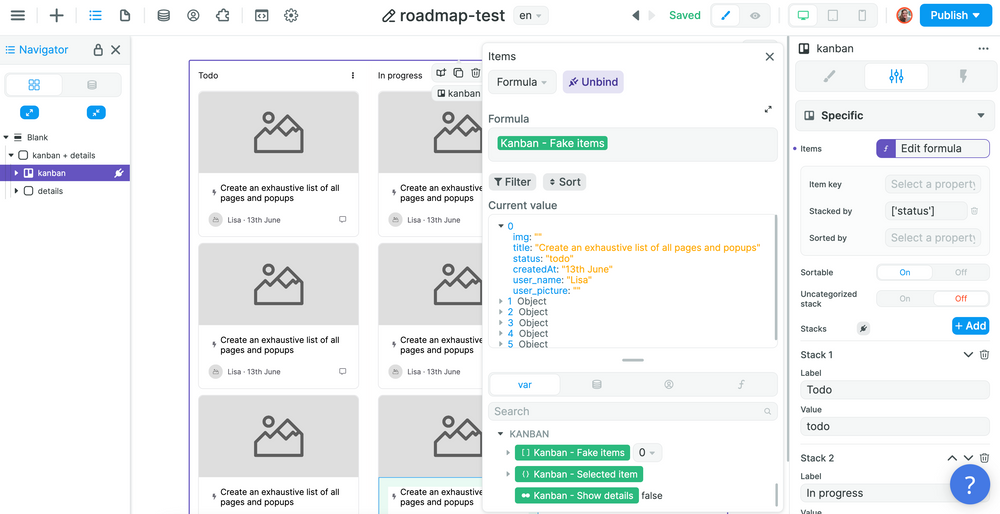Open the Formula type dropdown
The image size is (1000, 514).
(522, 82)
